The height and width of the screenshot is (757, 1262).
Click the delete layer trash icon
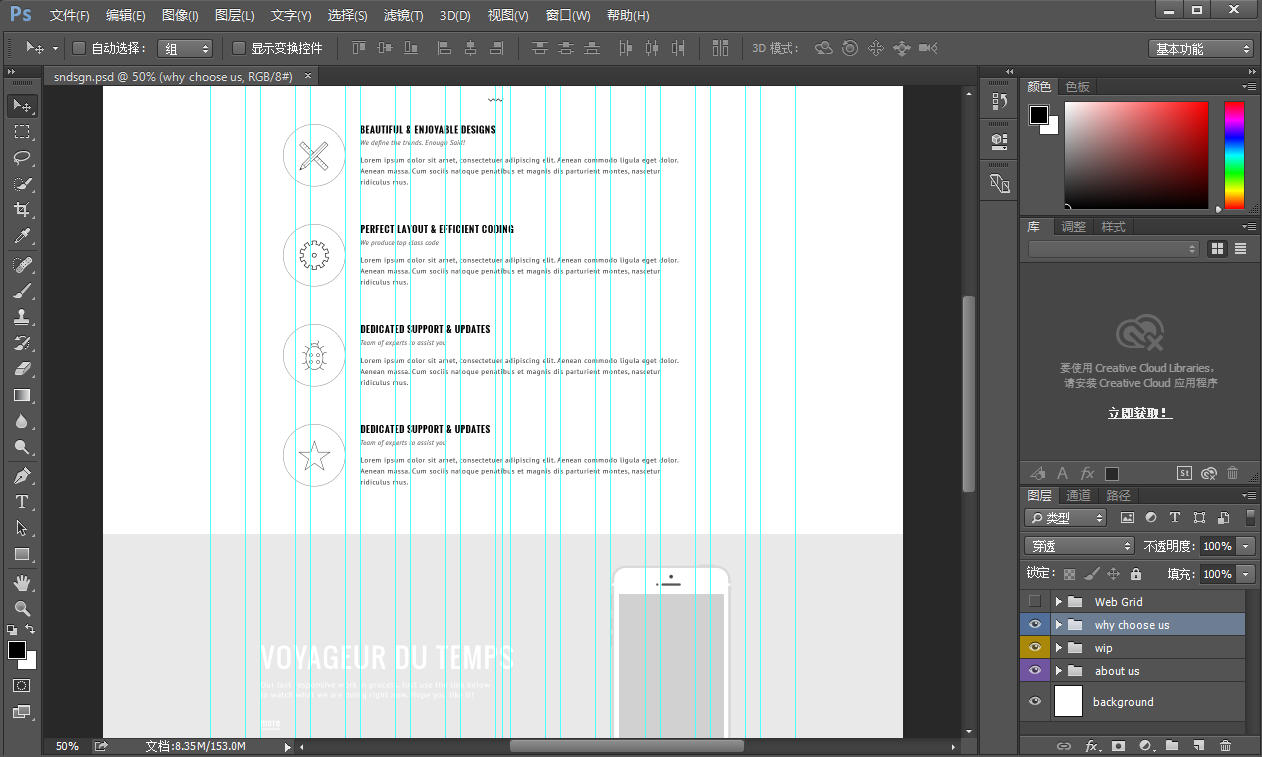click(1225, 746)
